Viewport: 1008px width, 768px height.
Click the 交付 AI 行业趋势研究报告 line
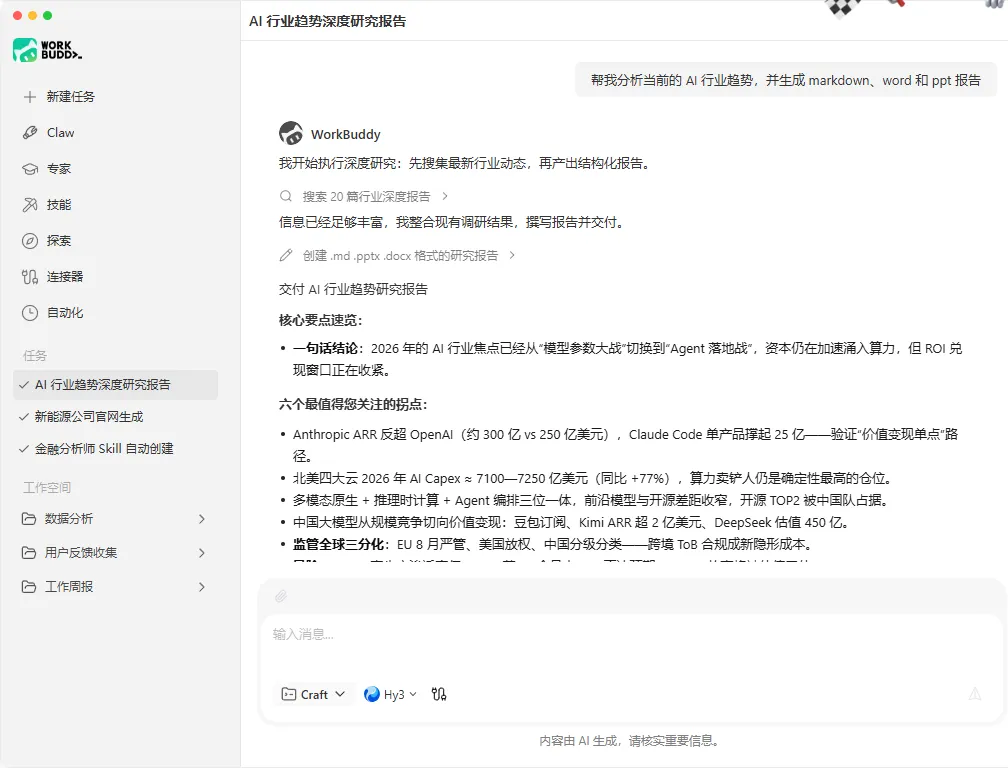pos(354,289)
